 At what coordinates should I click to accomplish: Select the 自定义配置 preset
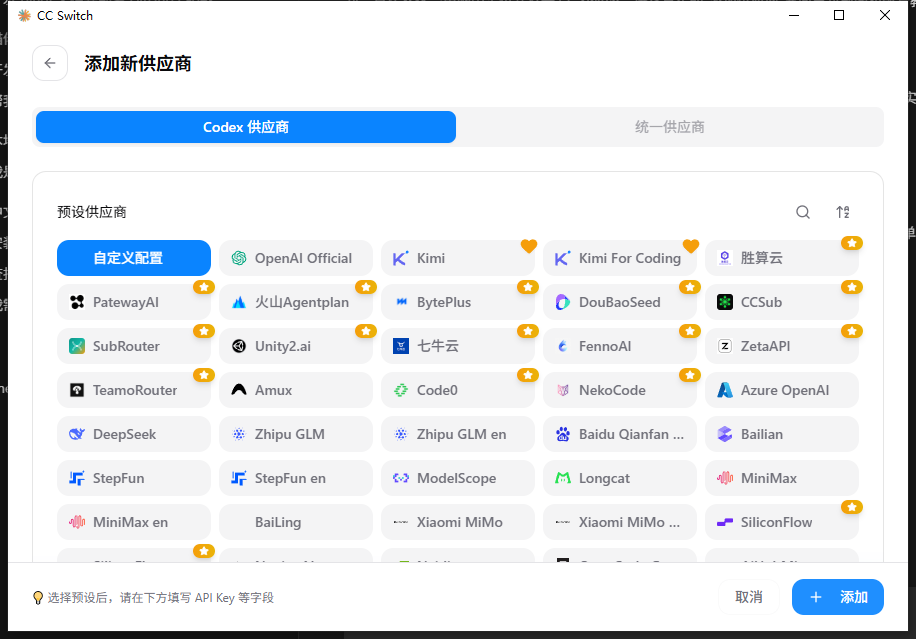134,258
